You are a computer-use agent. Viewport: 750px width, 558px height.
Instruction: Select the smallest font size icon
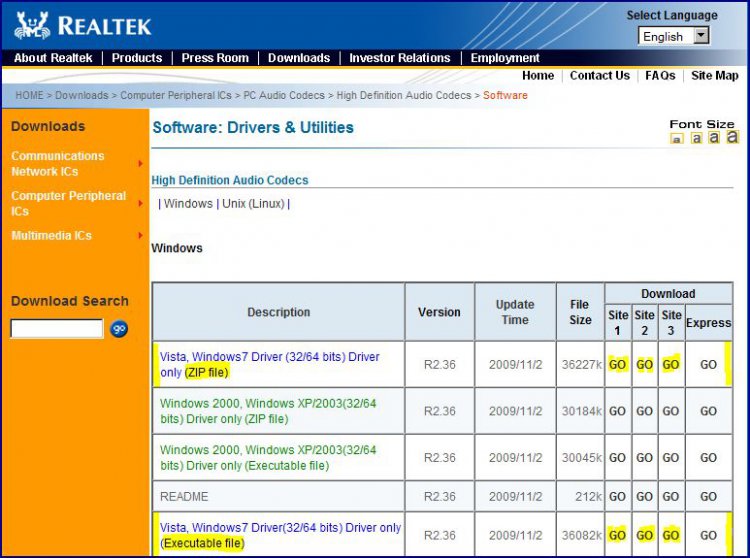click(x=677, y=139)
